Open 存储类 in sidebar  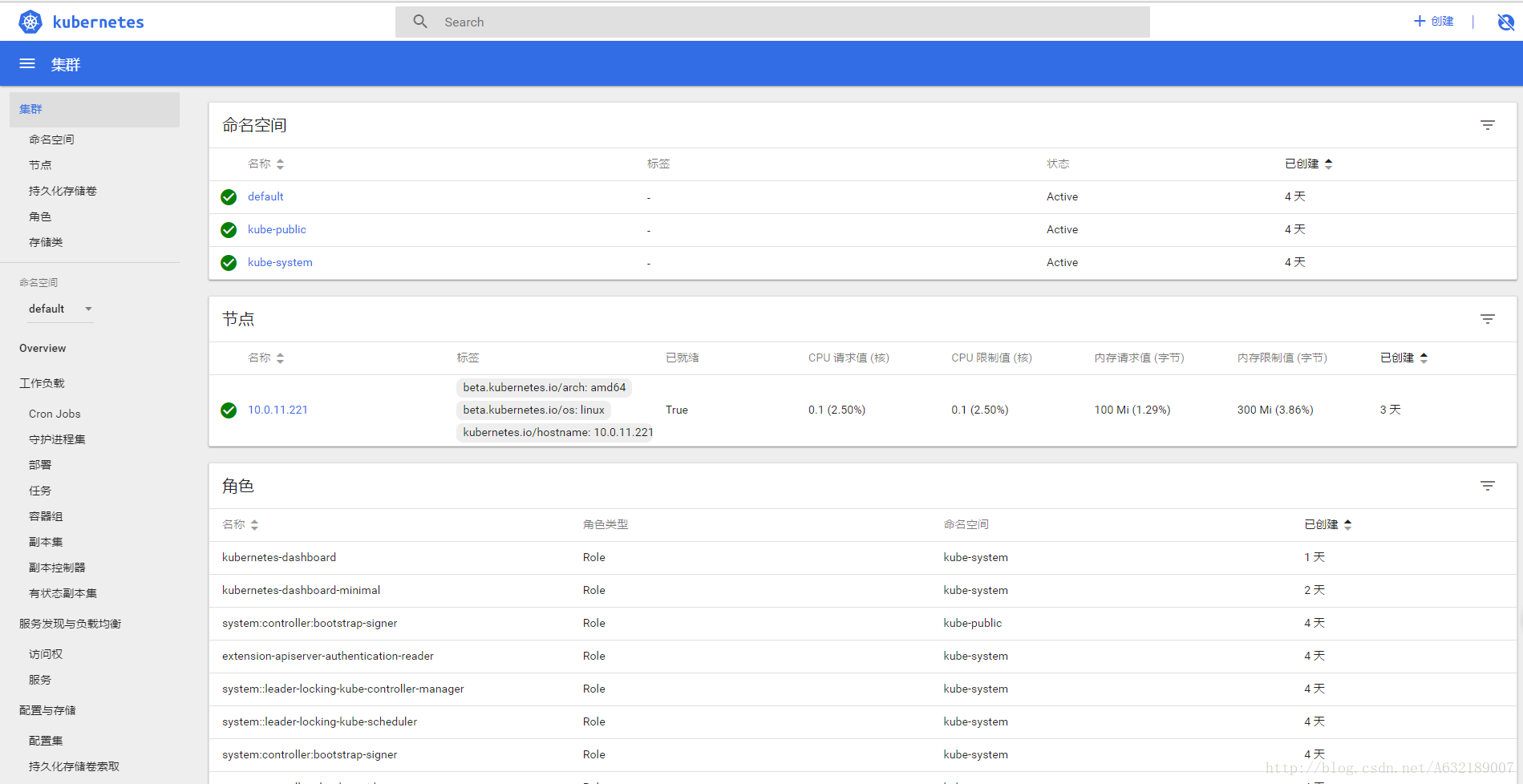pos(46,242)
